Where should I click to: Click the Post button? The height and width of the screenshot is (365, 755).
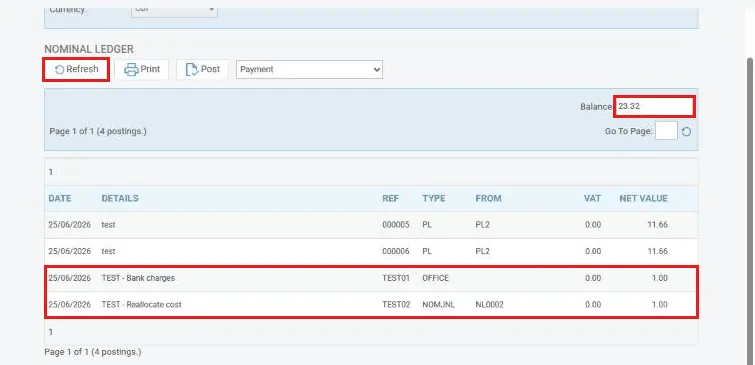pos(202,69)
